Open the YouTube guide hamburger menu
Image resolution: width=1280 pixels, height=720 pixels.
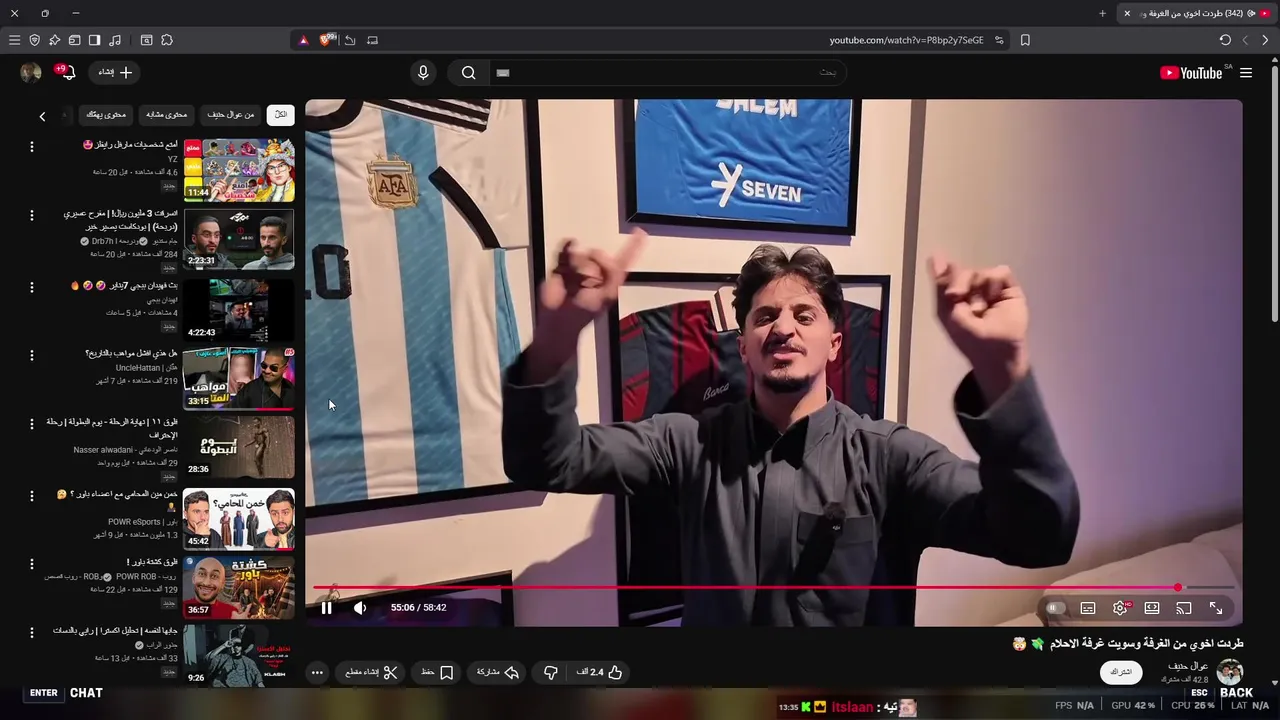coord(1246,72)
